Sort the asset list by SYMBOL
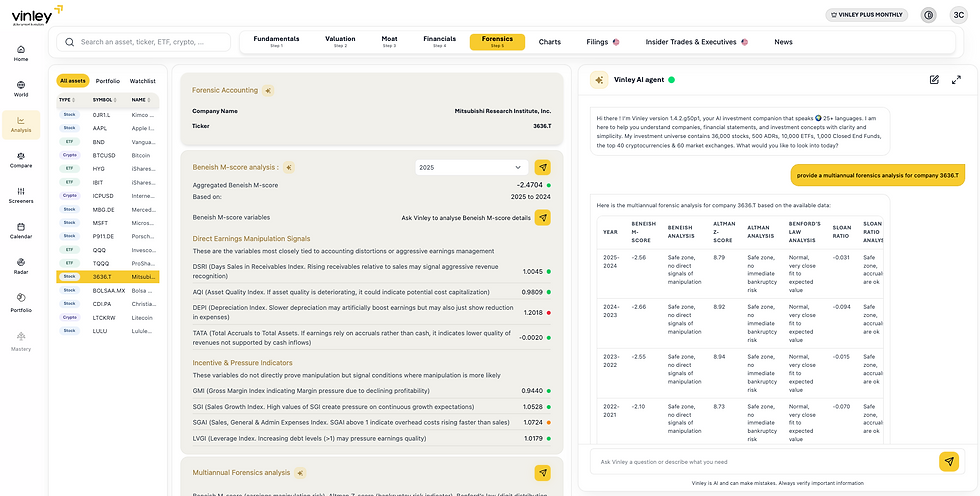 coord(103,100)
